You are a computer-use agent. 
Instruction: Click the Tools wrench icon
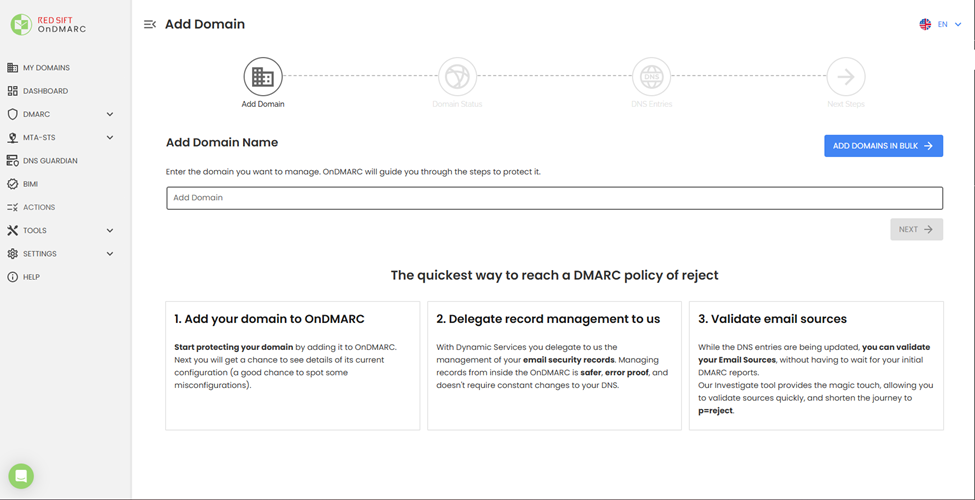pos(12,231)
